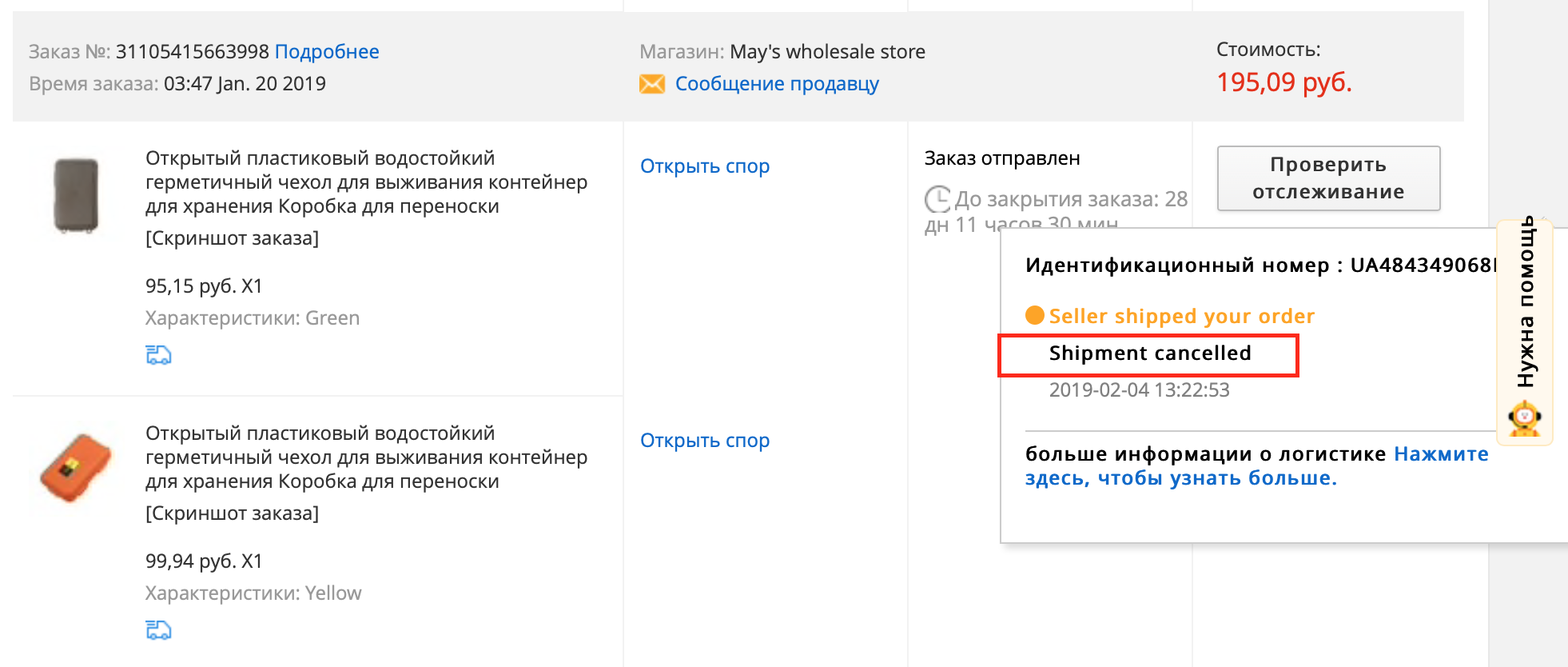Image resolution: width=1568 pixels, height=667 pixels.
Task: Click the orange status dot in tracking popup
Action: click(x=1035, y=315)
